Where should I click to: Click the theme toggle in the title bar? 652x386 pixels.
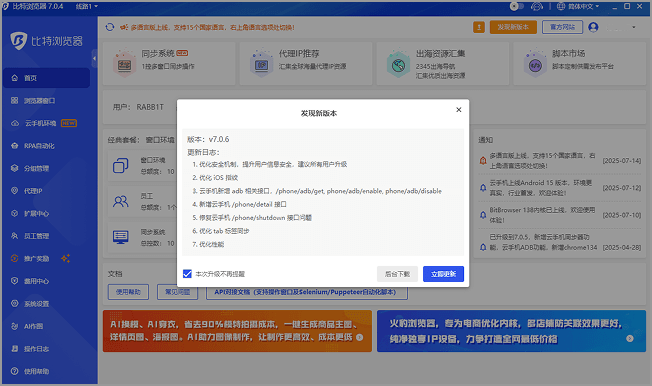coord(516,6)
